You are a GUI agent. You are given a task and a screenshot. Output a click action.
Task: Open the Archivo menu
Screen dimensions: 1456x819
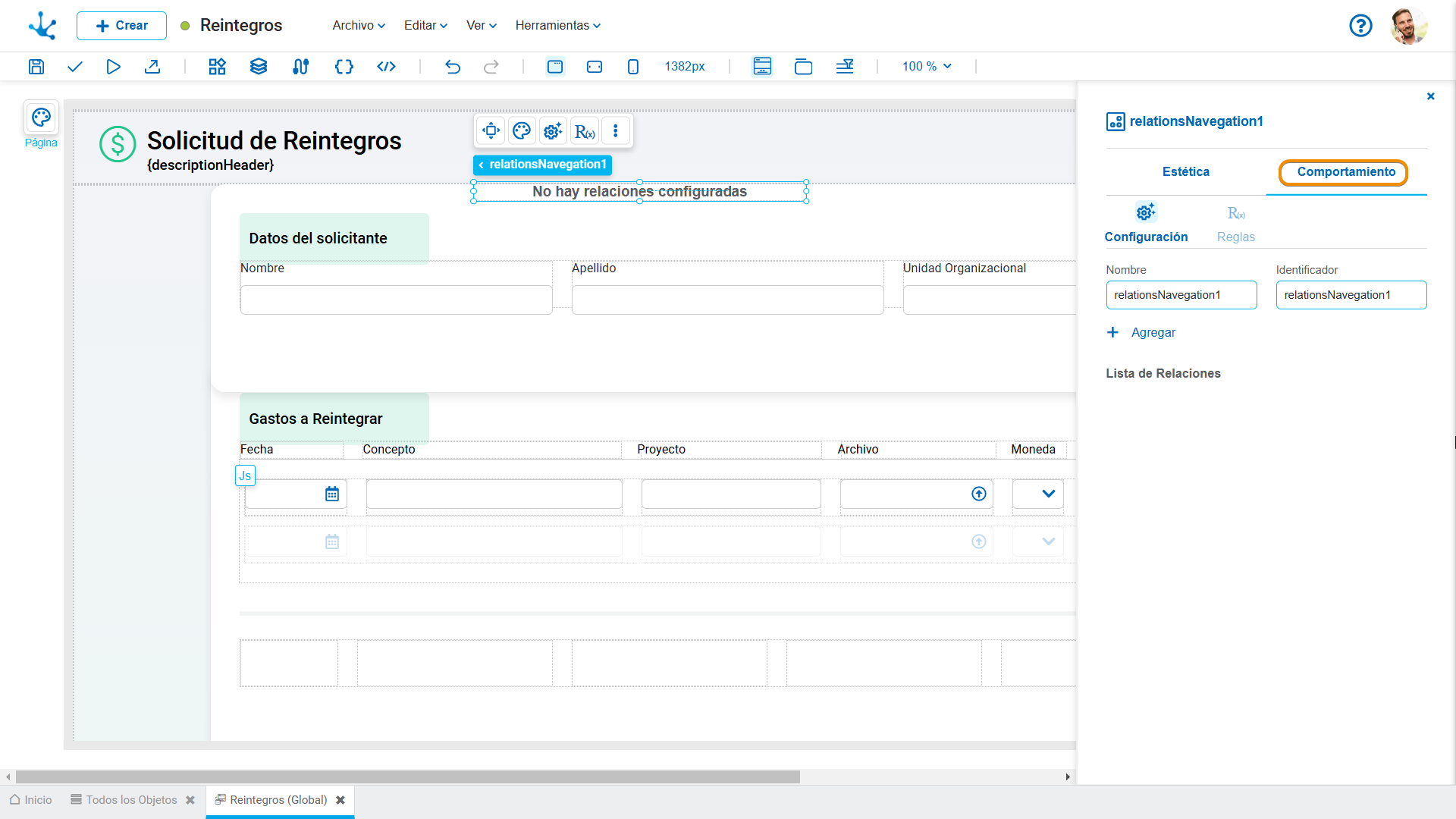pyautogui.click(x=359, y=25)
